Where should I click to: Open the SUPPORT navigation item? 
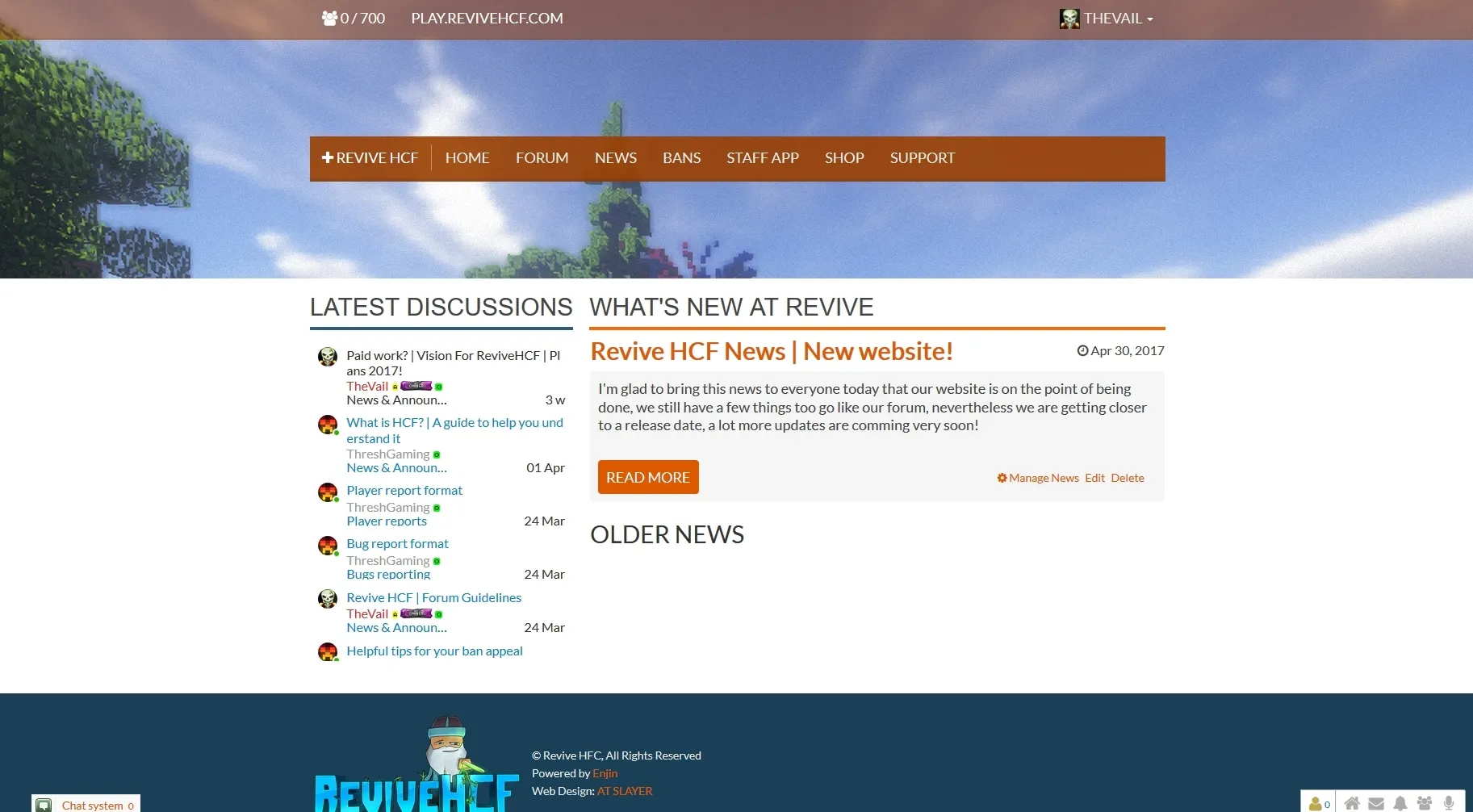(923, 158)
